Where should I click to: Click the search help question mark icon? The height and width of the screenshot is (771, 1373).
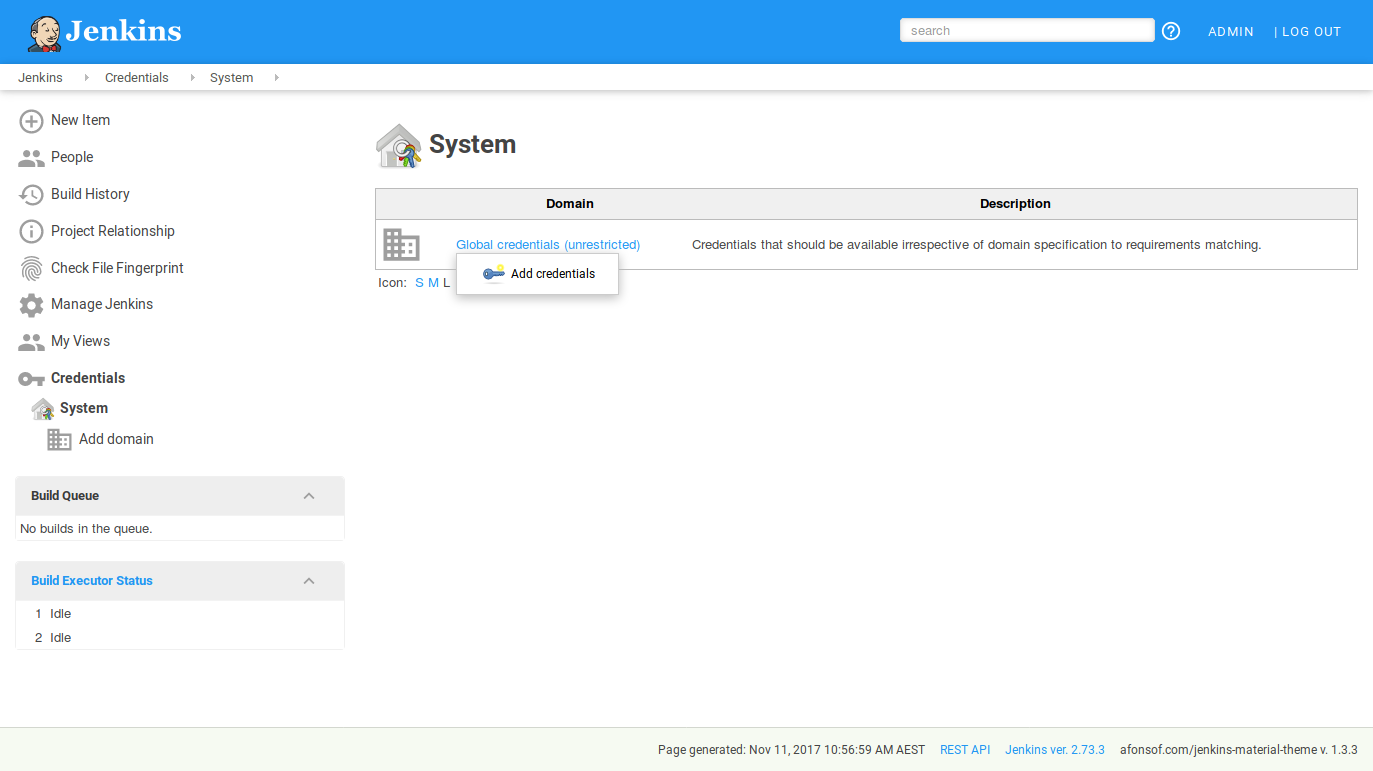1171,31
